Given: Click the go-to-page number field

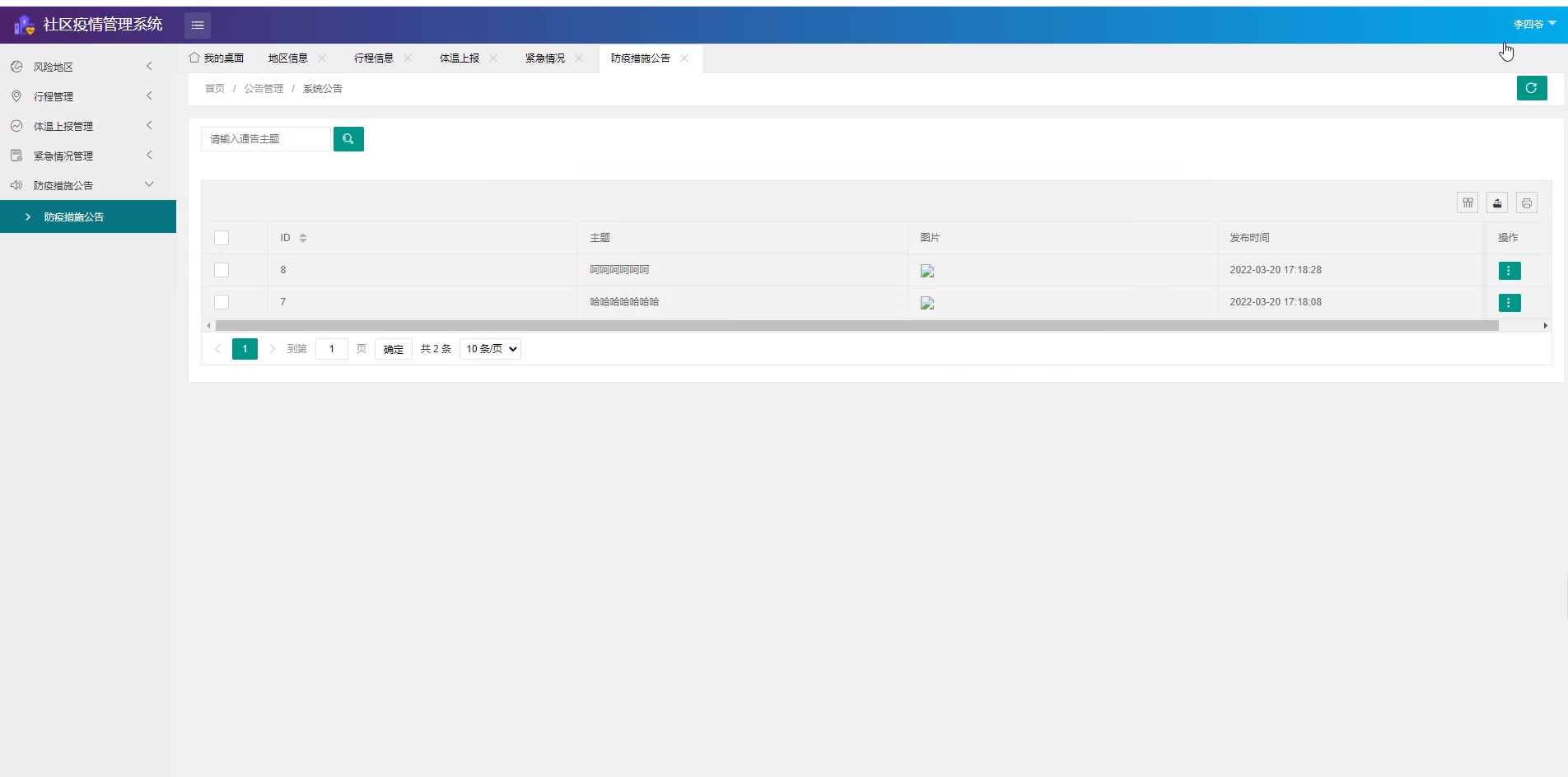Looking at the screenshot, I should coord(332,349).
